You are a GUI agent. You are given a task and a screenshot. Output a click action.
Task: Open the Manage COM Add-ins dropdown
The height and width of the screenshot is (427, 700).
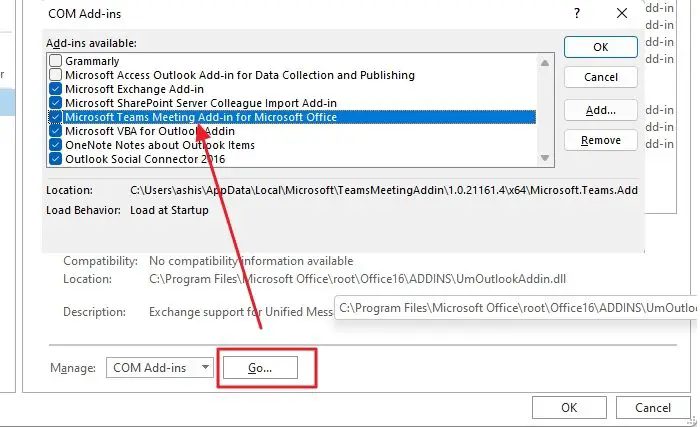[x=160, y=368]
